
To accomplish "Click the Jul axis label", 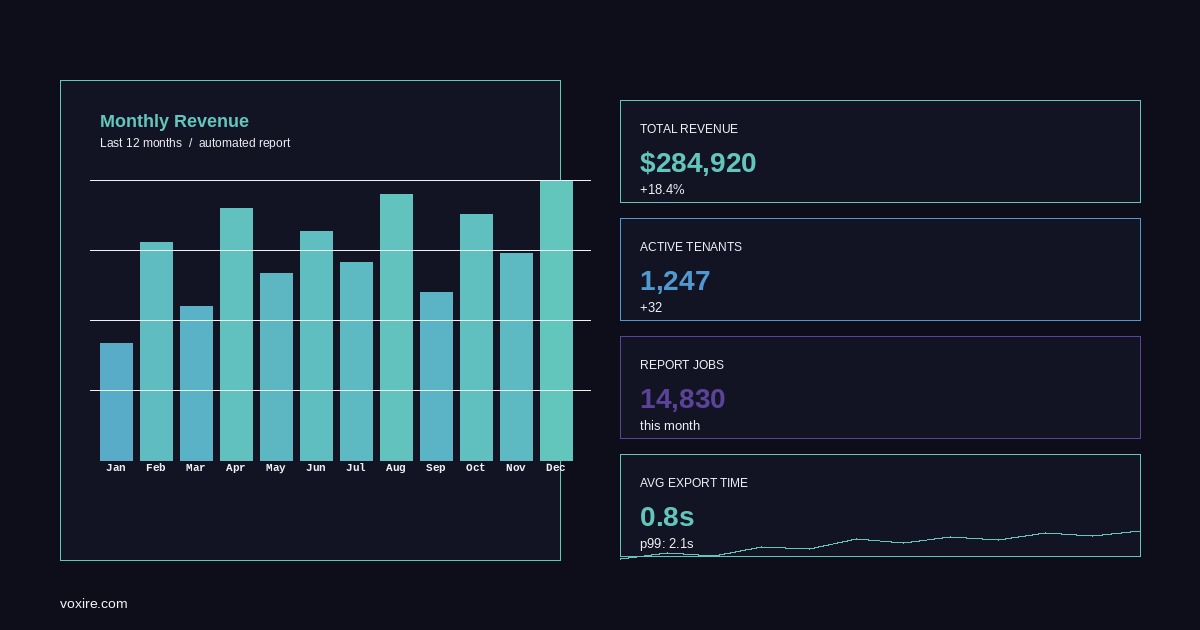I will coord(356,468).
